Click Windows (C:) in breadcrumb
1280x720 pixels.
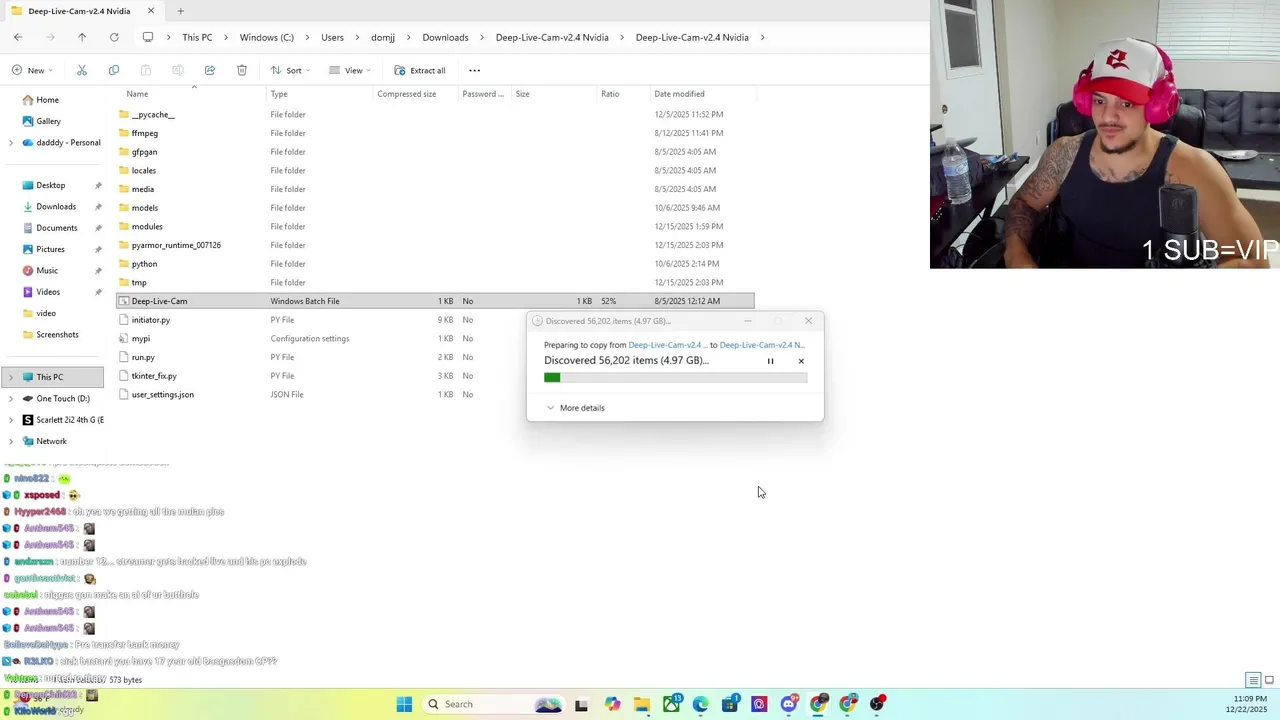(x=266, y=37)
